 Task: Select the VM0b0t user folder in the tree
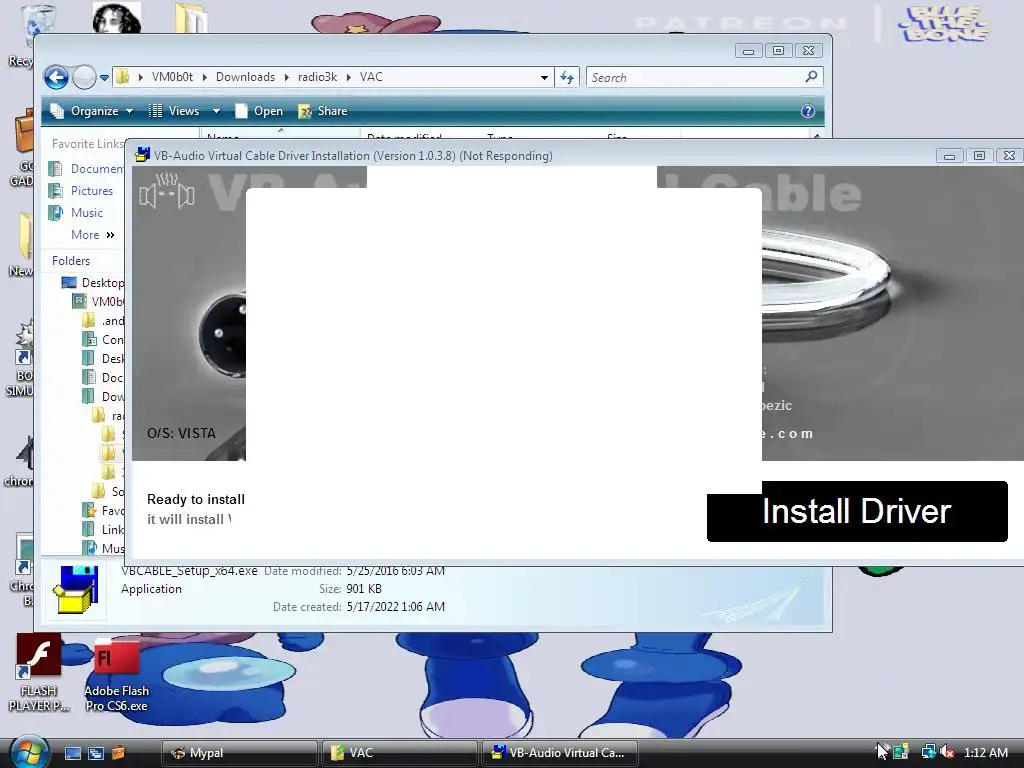point(99,302)
